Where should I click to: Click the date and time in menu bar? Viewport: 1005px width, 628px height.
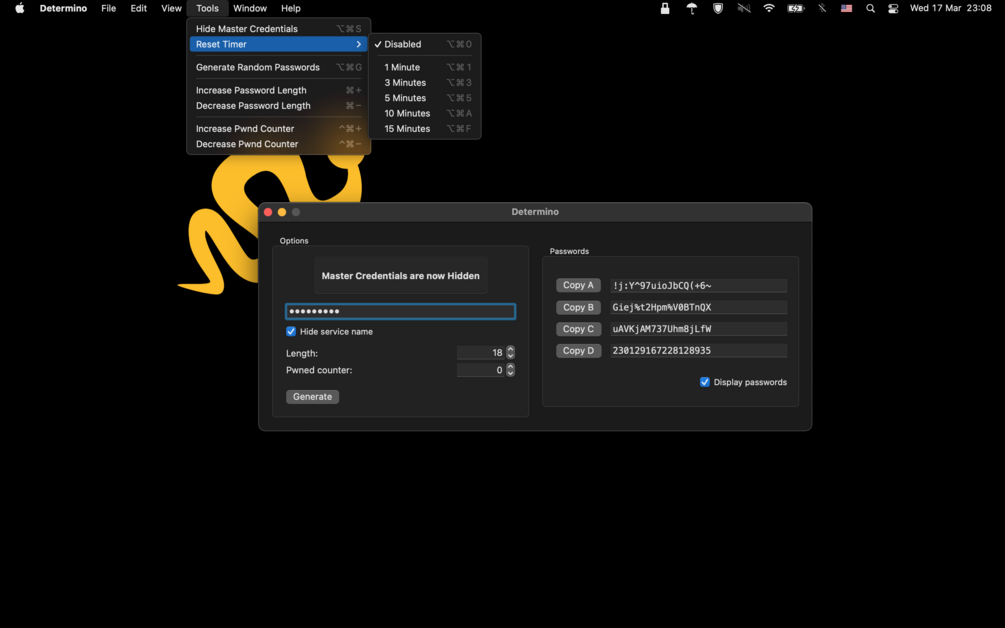(951, 8)
